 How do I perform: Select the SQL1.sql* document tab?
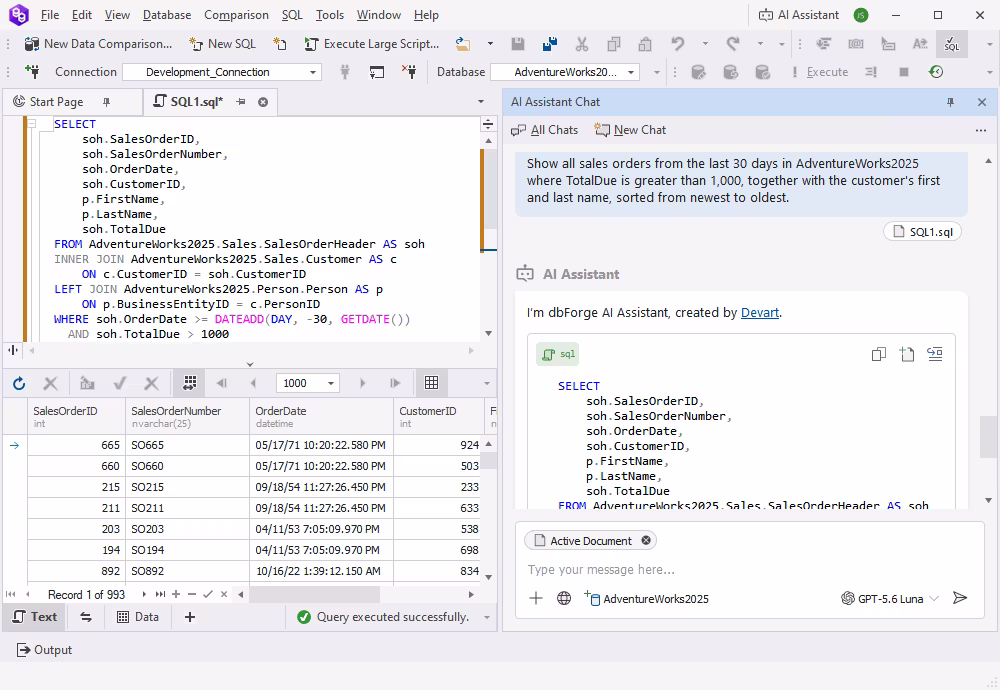[196, 102]
